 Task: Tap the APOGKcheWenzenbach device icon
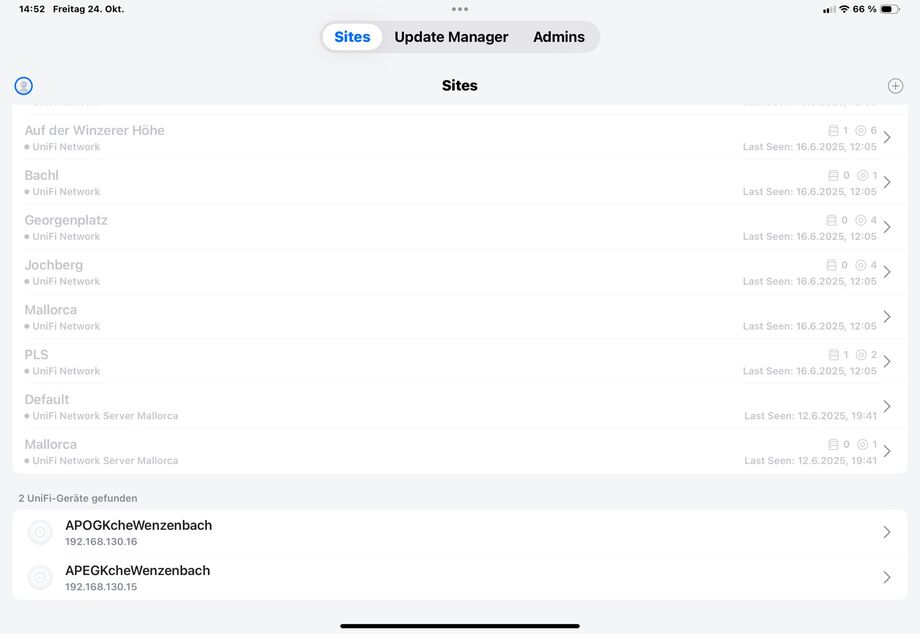[40, 533]
